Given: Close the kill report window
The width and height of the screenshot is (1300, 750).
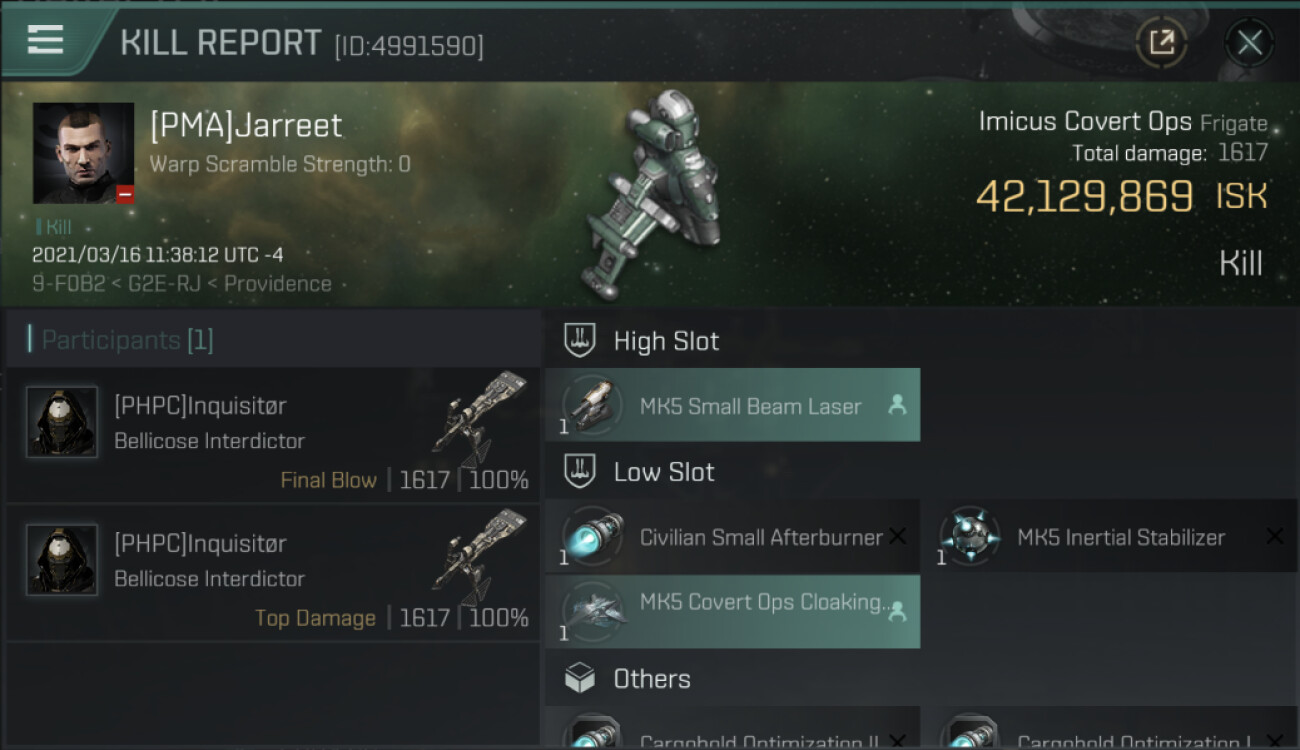Looking at the screenshot, I should (x=1249, y=42).
